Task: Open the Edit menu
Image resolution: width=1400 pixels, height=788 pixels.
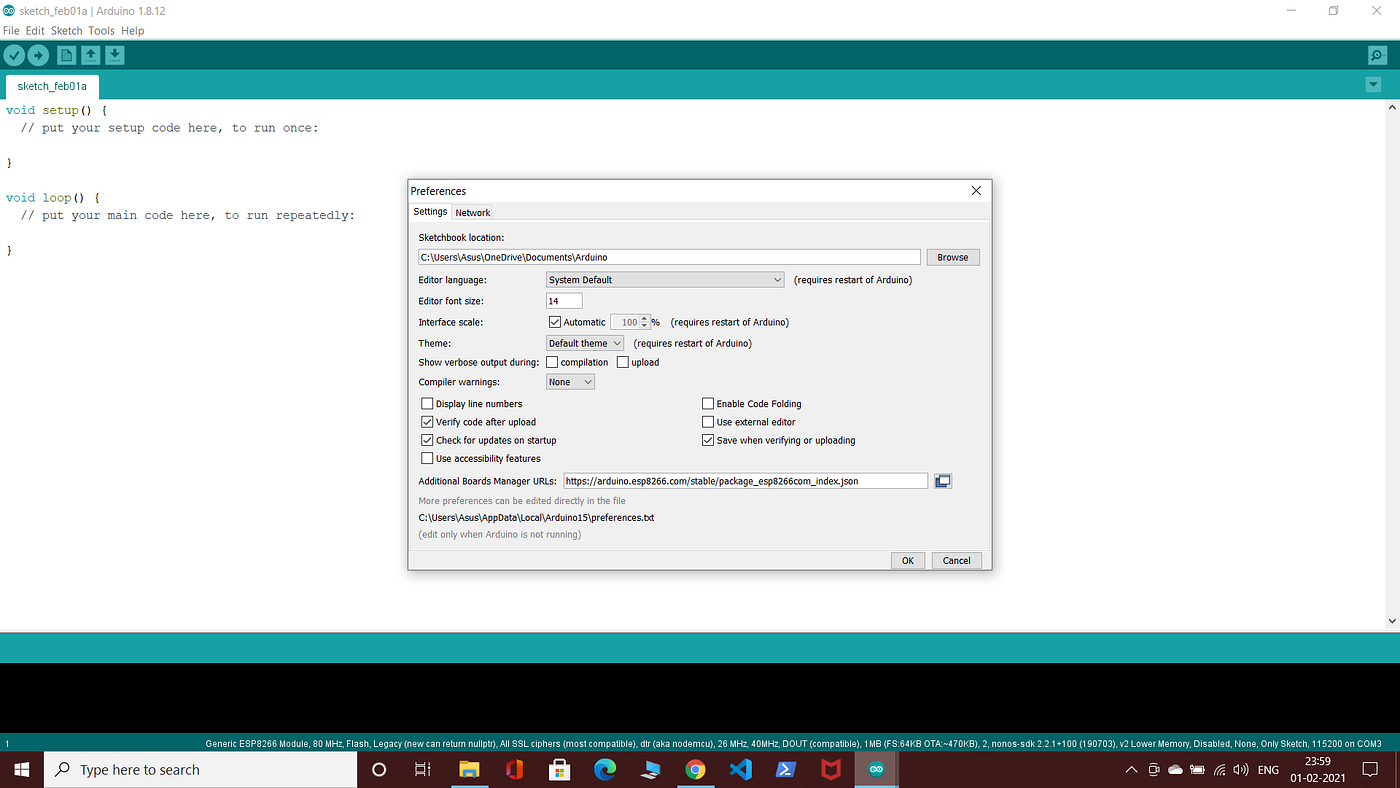Action: 35,30
